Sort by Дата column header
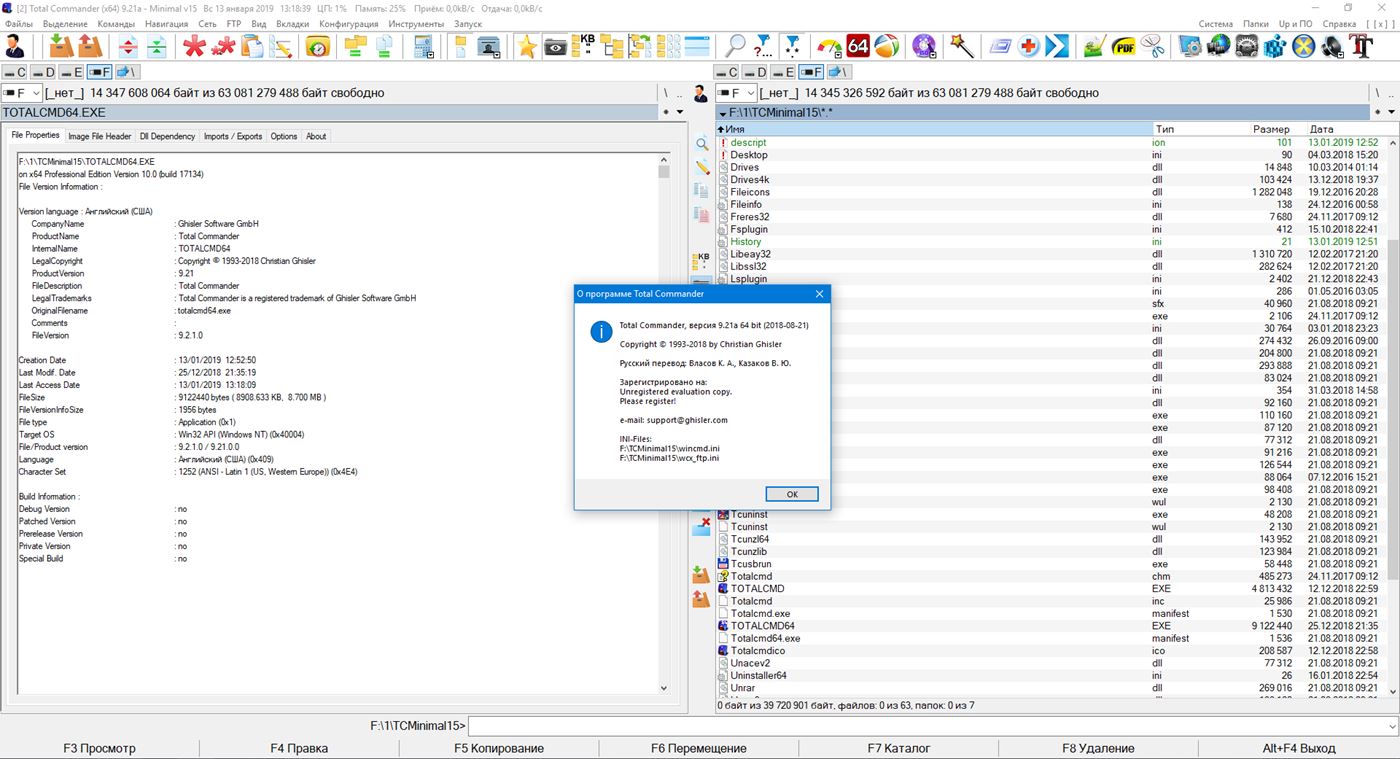Screen dimensions: 1400x759 point(1345,129)
